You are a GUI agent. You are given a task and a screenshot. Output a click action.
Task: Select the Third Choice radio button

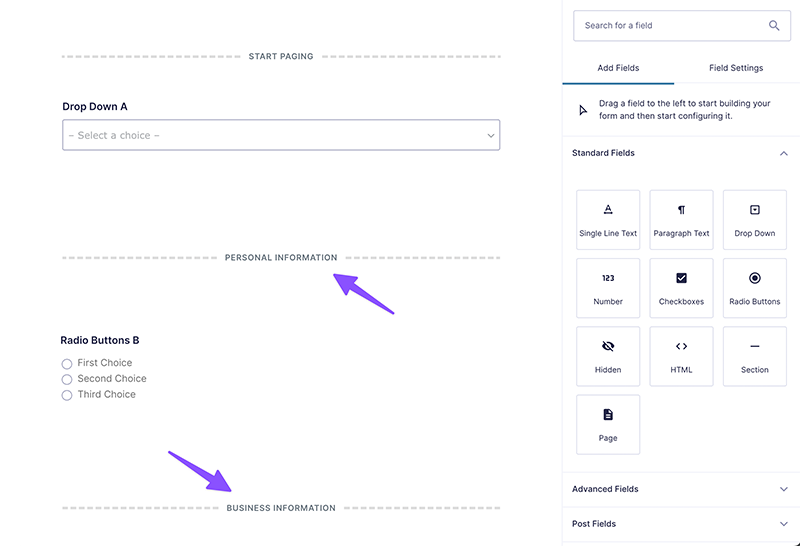point(67,395)
